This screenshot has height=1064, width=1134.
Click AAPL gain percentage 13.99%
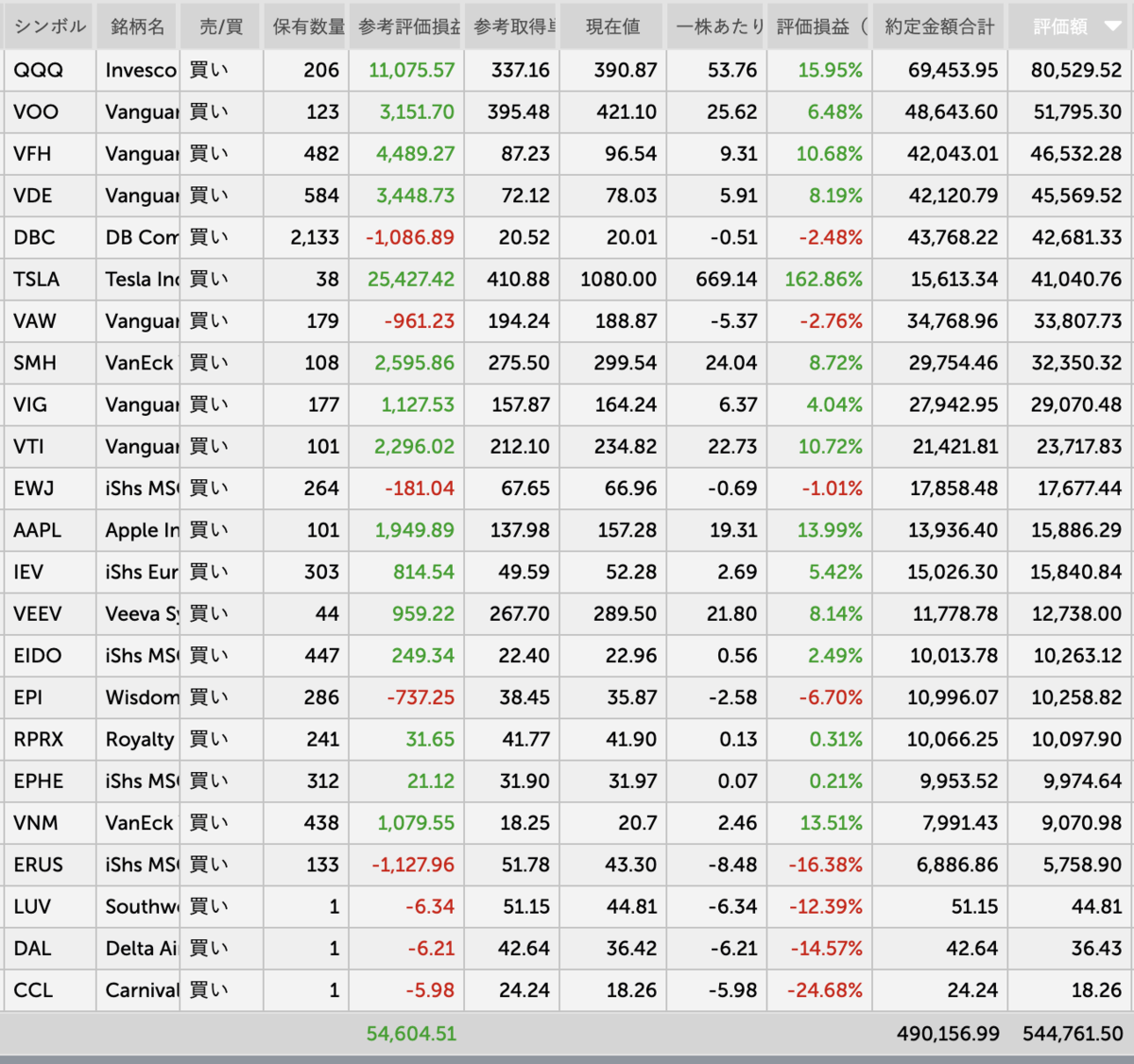pyautogui.click(x=830, y=530)
